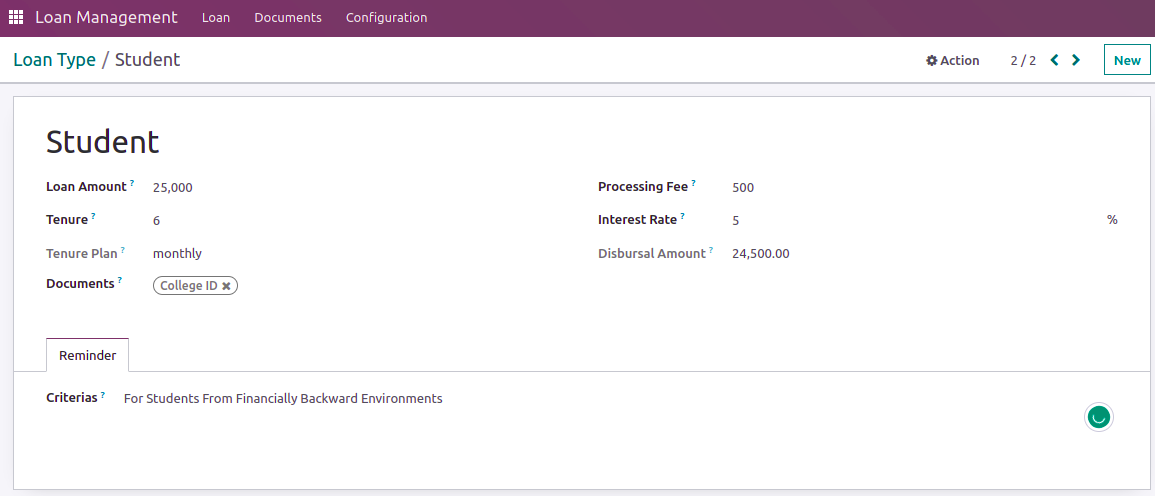Screen dimensions: 1155x496
Task: Open the Loan menu
Action: [x=216, y=17]
